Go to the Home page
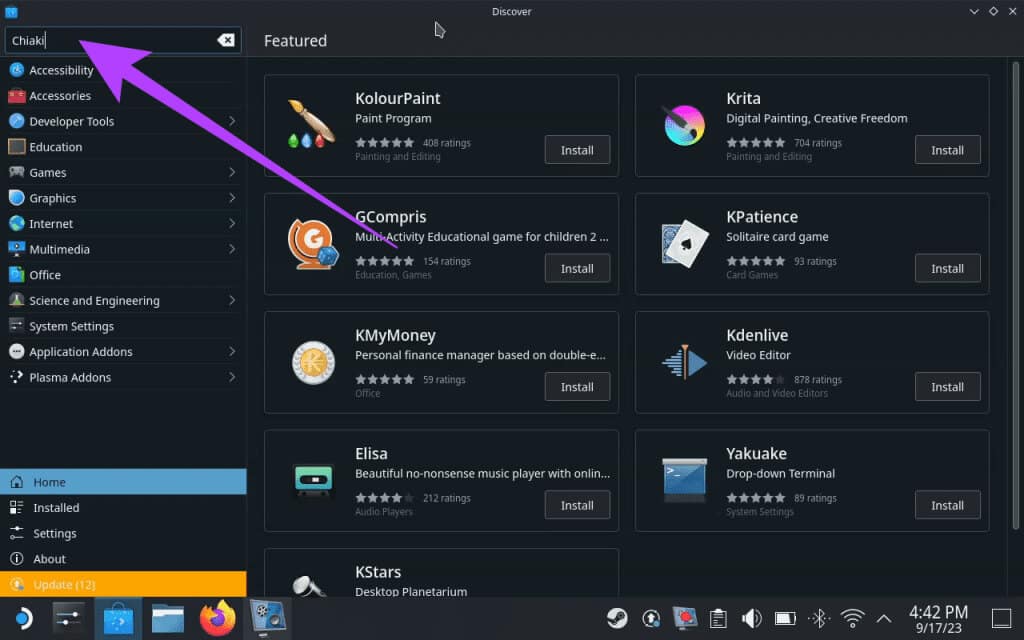This screenshot has height=640, width=1024. [x=123, y=482]
